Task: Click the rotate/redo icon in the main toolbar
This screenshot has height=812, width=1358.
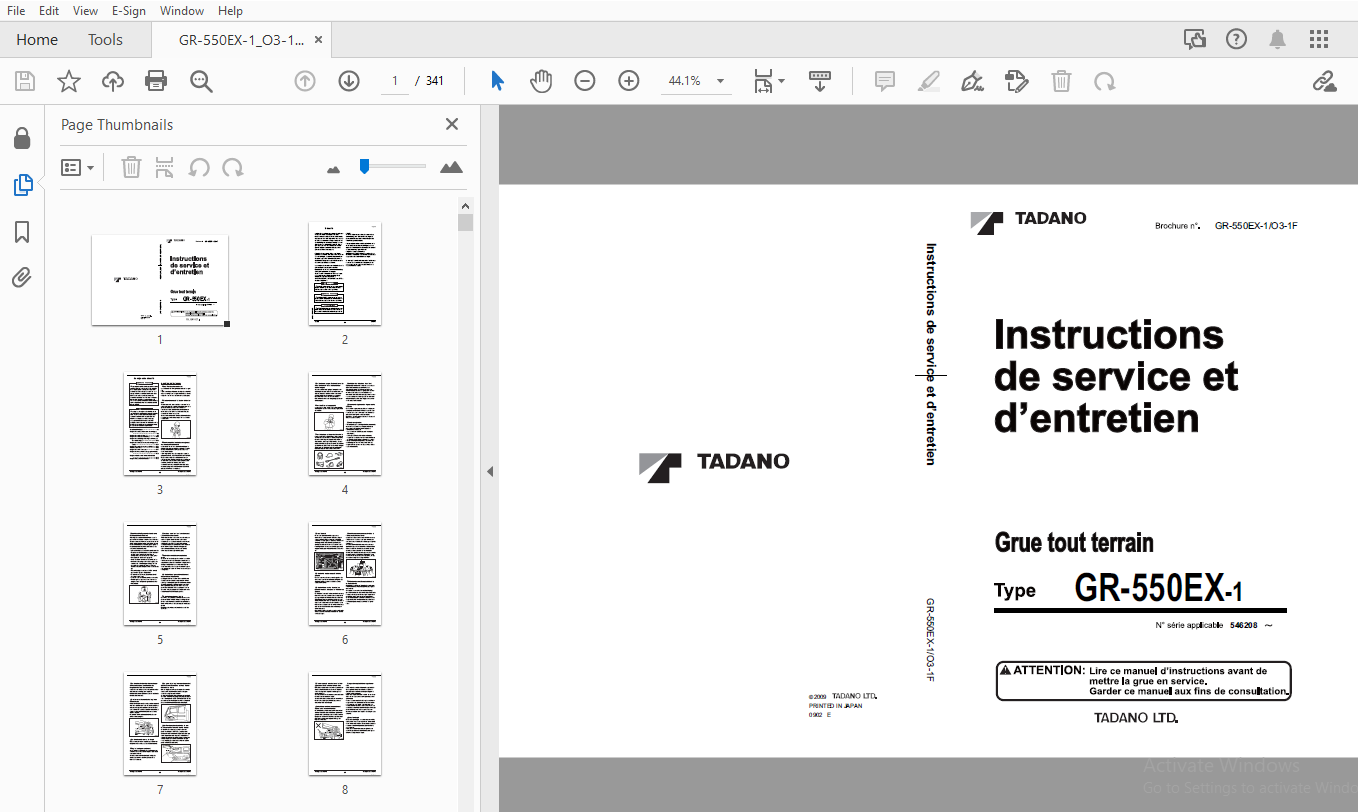Action: point(1105,81)
